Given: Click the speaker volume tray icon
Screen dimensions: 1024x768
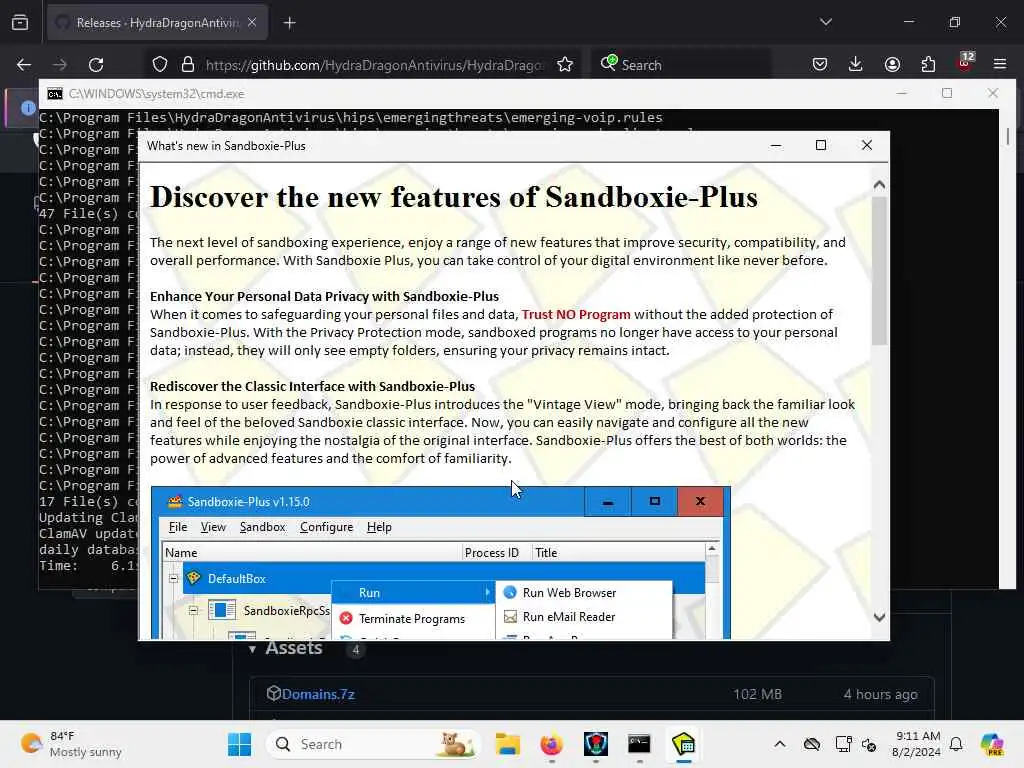Looking at the screenshot, I should pos(869,744).
